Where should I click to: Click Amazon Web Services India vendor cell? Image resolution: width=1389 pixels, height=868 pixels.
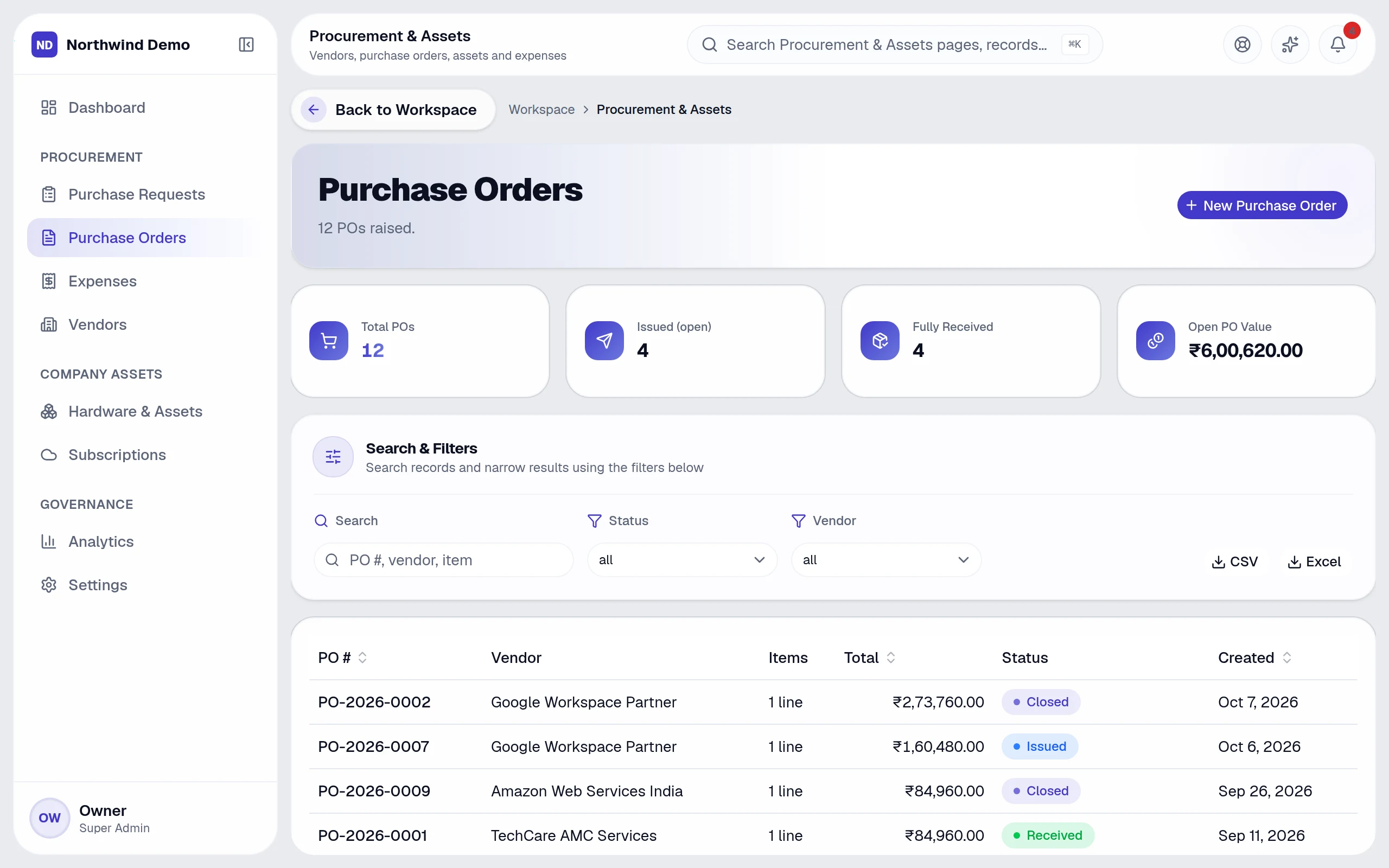587,791
